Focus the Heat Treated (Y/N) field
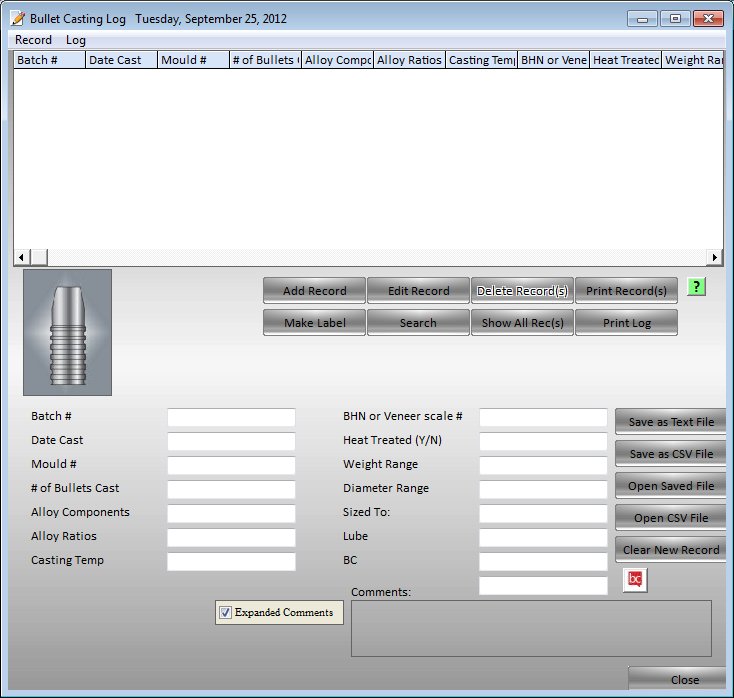Image resolution: width=734 pixels, height=698 pixels. [543, 441]
